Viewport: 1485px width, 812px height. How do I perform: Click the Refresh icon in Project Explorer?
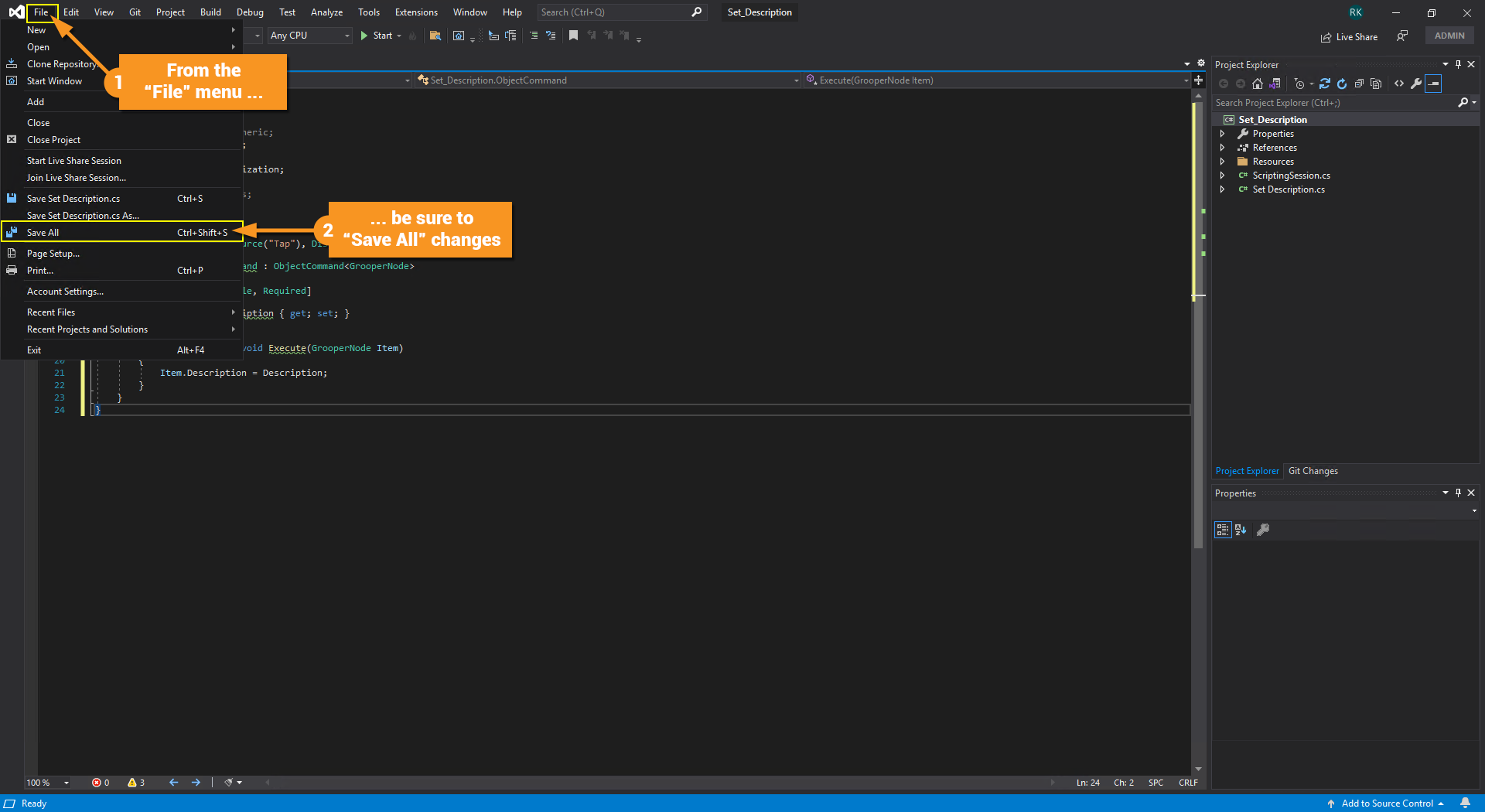click(1342, 84)
